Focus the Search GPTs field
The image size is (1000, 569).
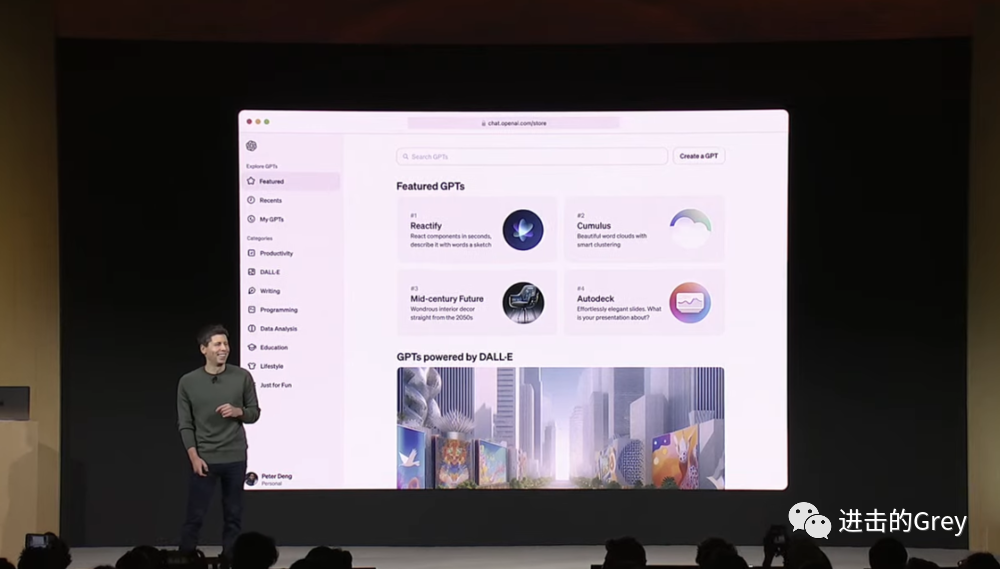(x=532, y=156)
